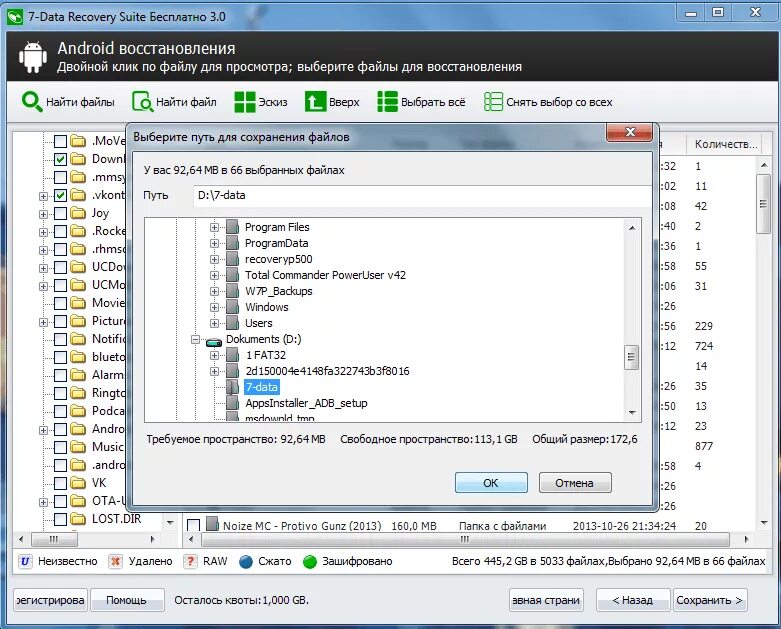The image size is (781, 629).
Task: Click the Зашифровано green ball icon
Action: point(310,562)
